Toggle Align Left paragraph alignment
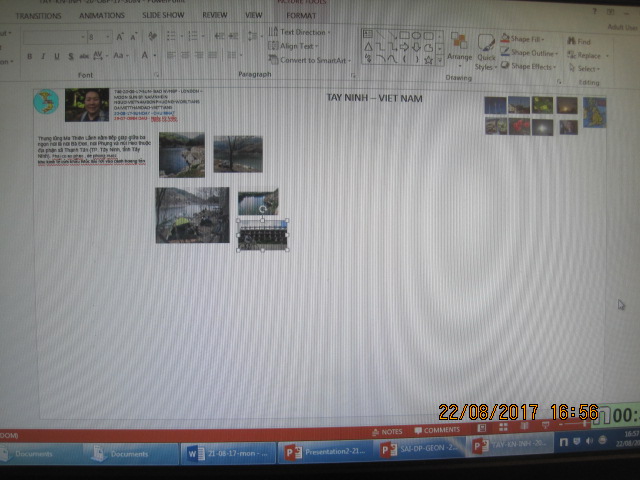Image resolution: width=640 pixels, height=480 pixels. [171, 55]
